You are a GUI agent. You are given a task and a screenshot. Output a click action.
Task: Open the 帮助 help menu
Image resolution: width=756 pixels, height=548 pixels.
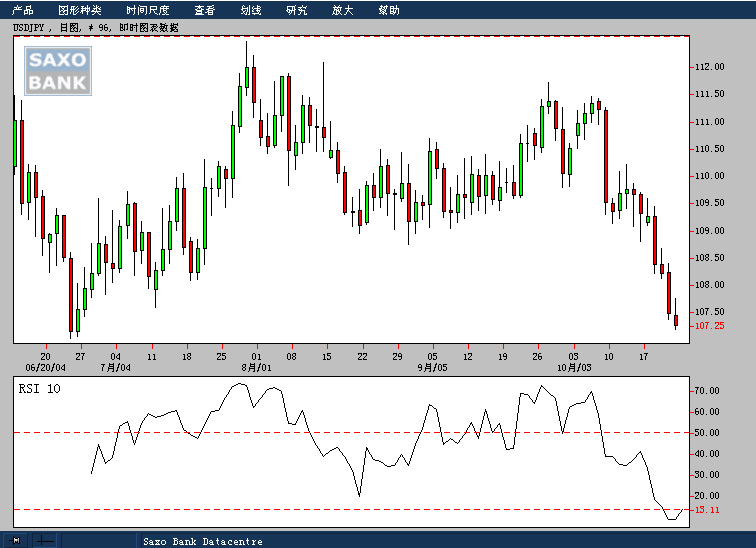coord(389,10)
